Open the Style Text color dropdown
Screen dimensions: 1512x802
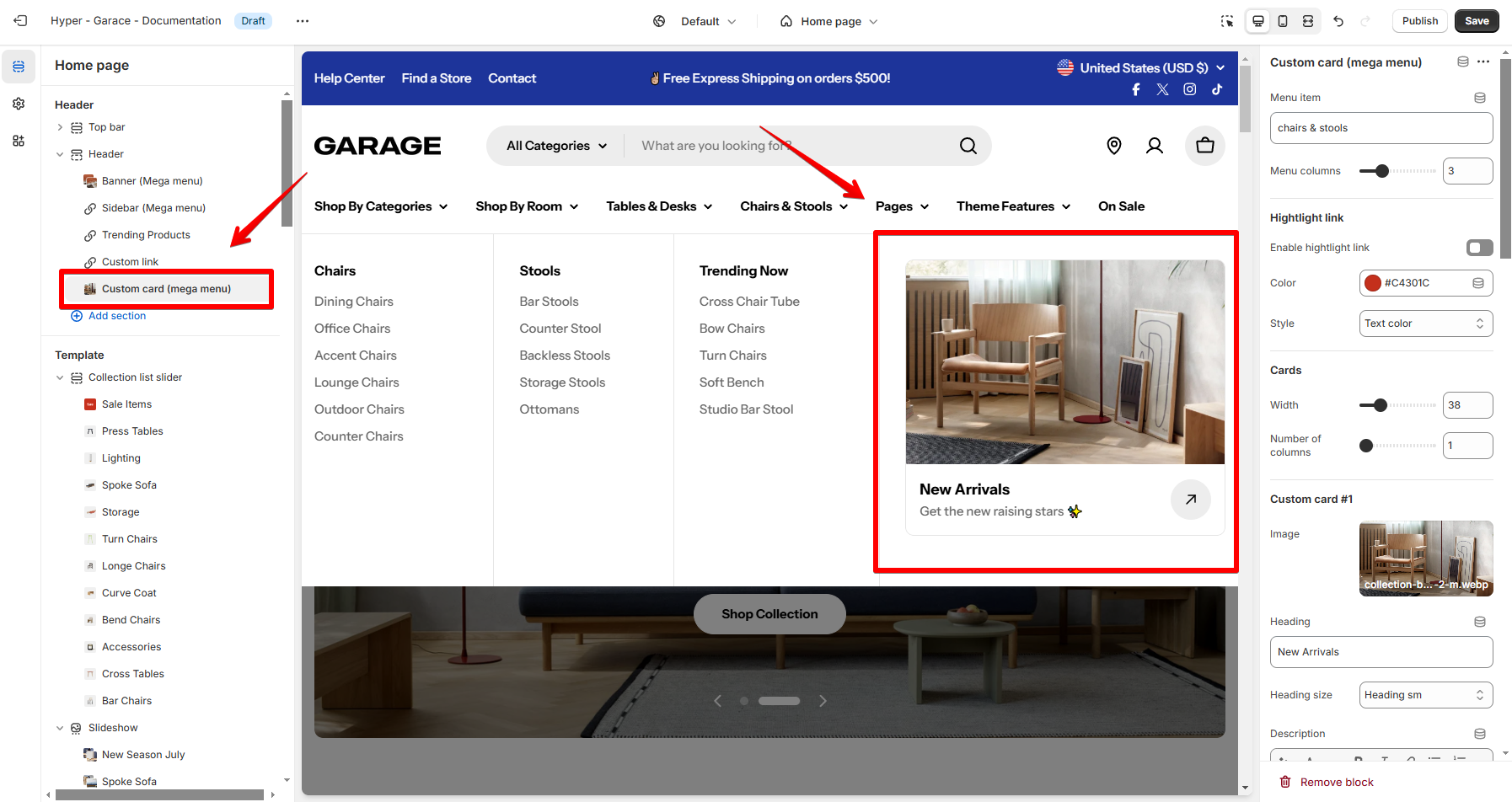(1426, 323)
